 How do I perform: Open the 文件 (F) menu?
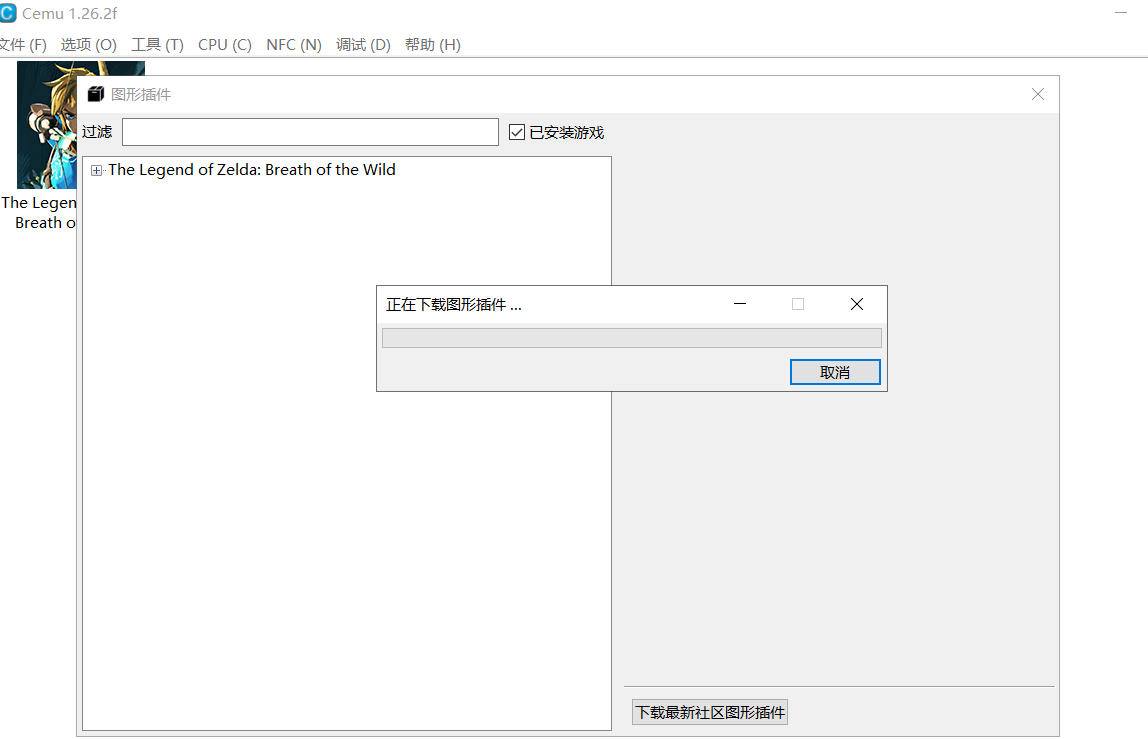pos(22,45)
